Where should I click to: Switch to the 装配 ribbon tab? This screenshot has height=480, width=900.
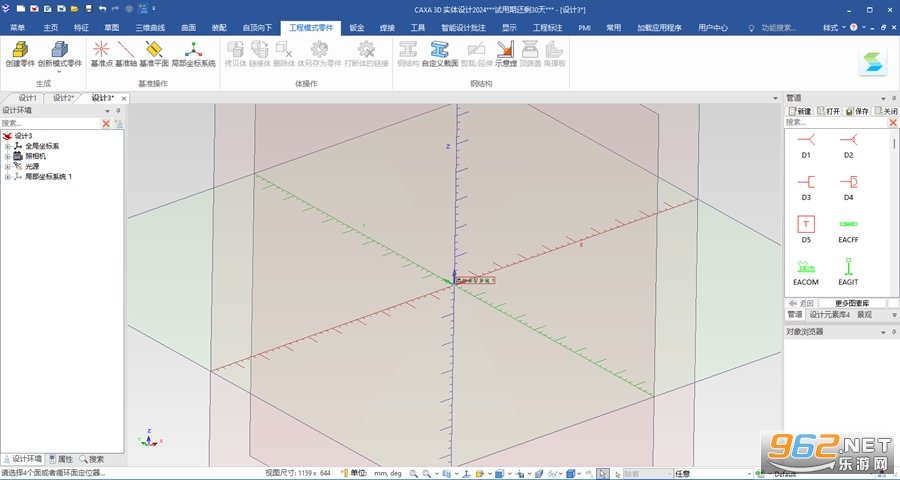(x=219, y=28)
